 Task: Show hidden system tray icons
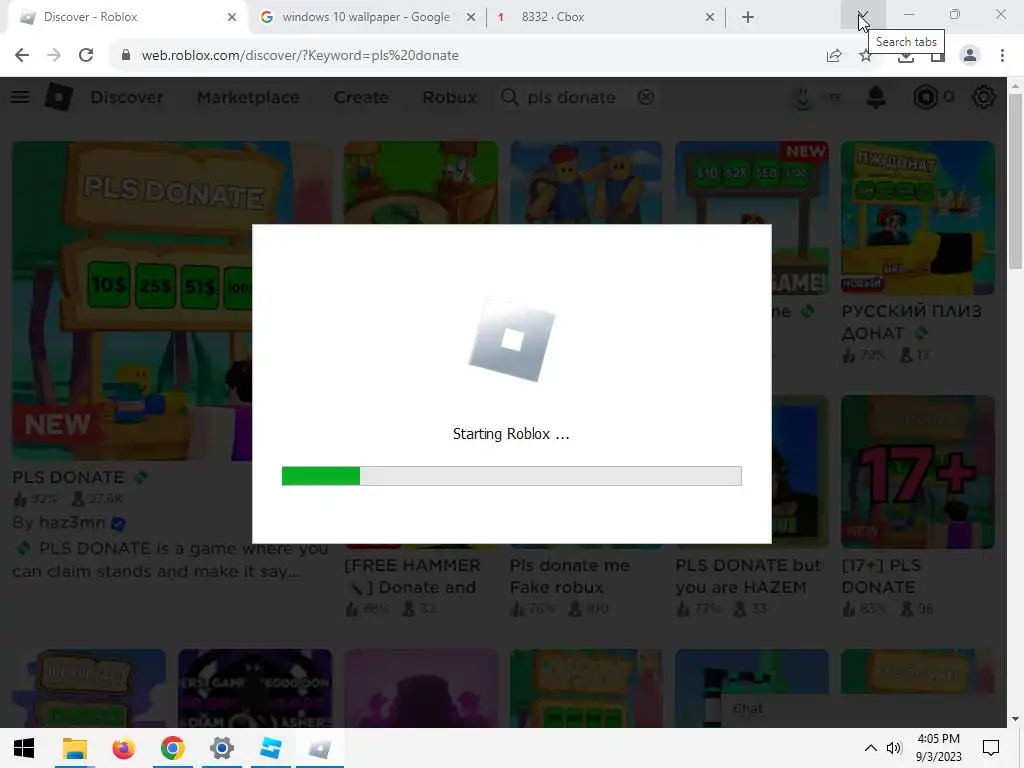871,748
